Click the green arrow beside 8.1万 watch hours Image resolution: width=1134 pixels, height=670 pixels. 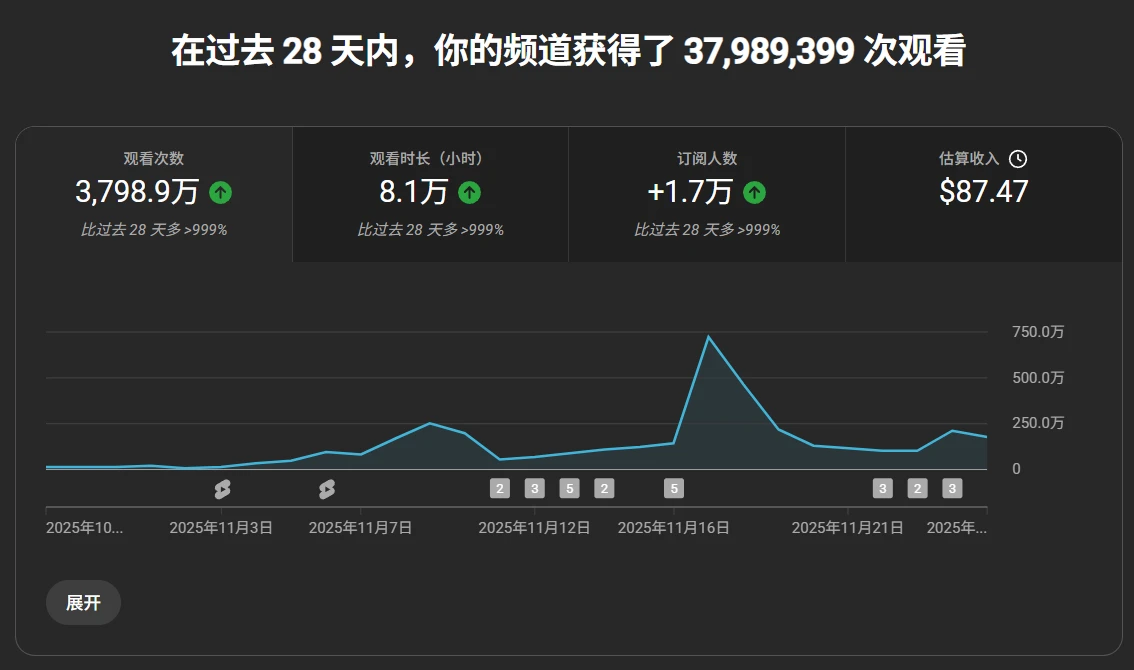[469, 192]
